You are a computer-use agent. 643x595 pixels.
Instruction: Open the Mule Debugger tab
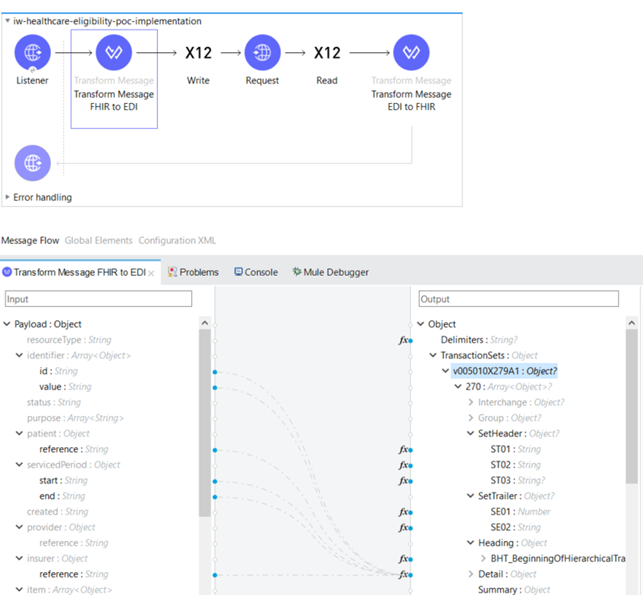tap(331, 272)
